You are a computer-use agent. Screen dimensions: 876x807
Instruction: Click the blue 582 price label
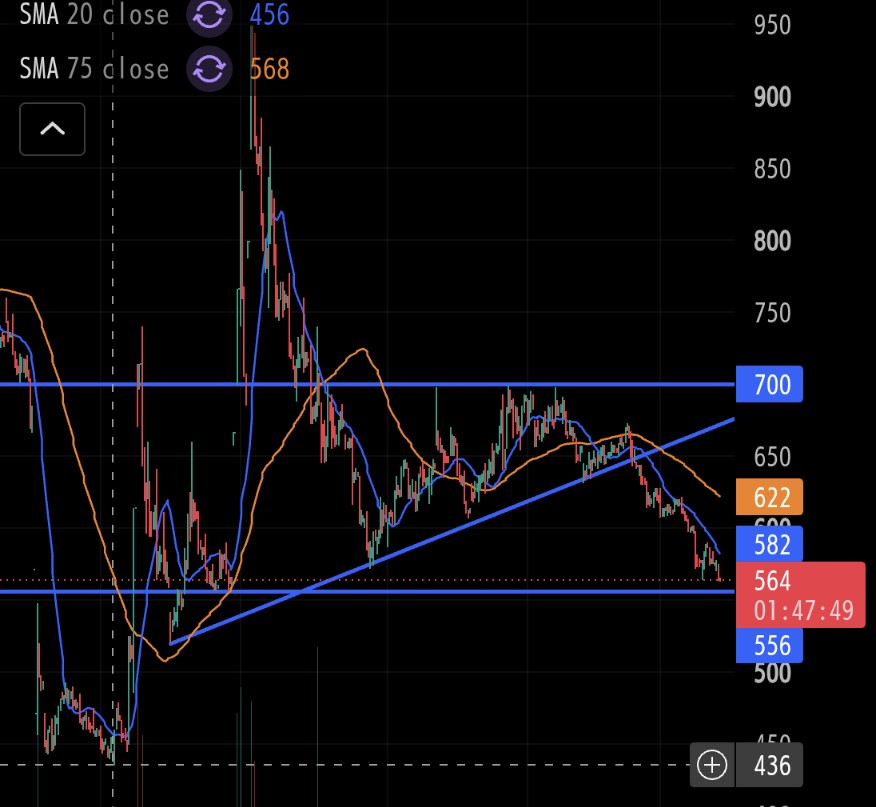point(769,544)
